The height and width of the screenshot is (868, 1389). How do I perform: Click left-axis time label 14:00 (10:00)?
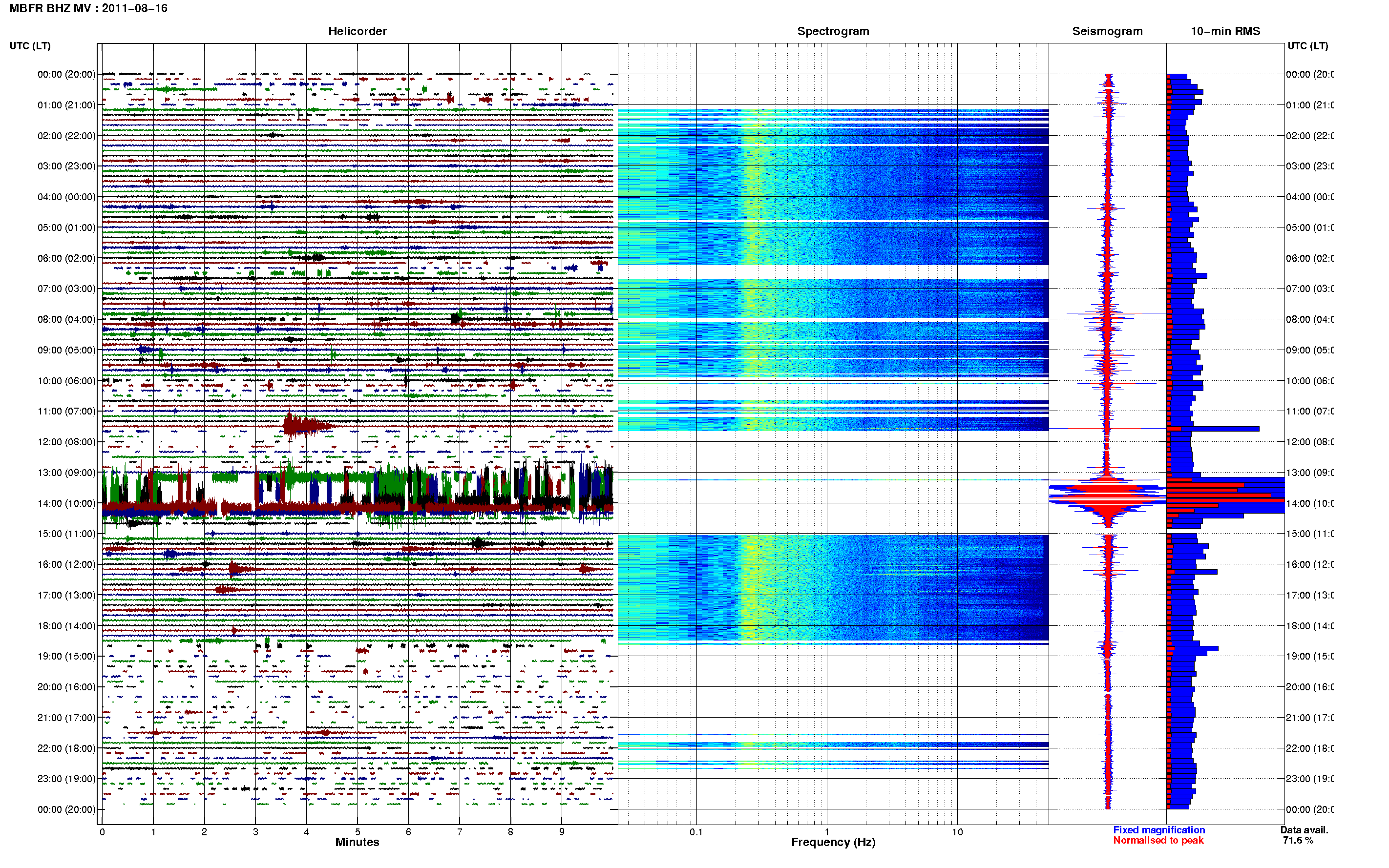point(66,503)
